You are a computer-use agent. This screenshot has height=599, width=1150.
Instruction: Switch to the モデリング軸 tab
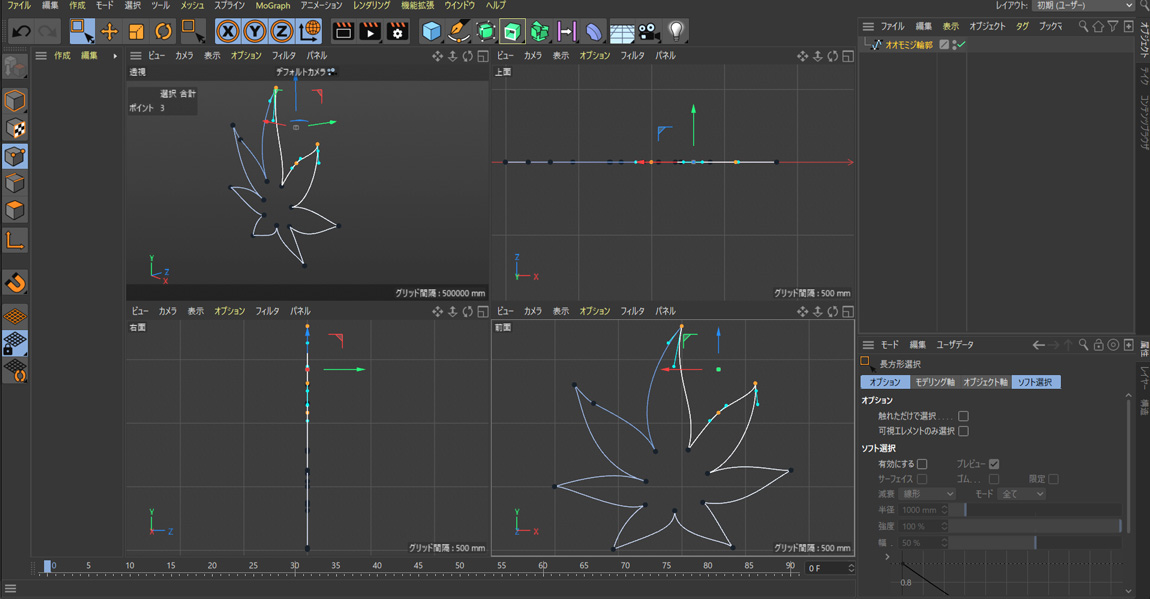(x=935, y=382)
